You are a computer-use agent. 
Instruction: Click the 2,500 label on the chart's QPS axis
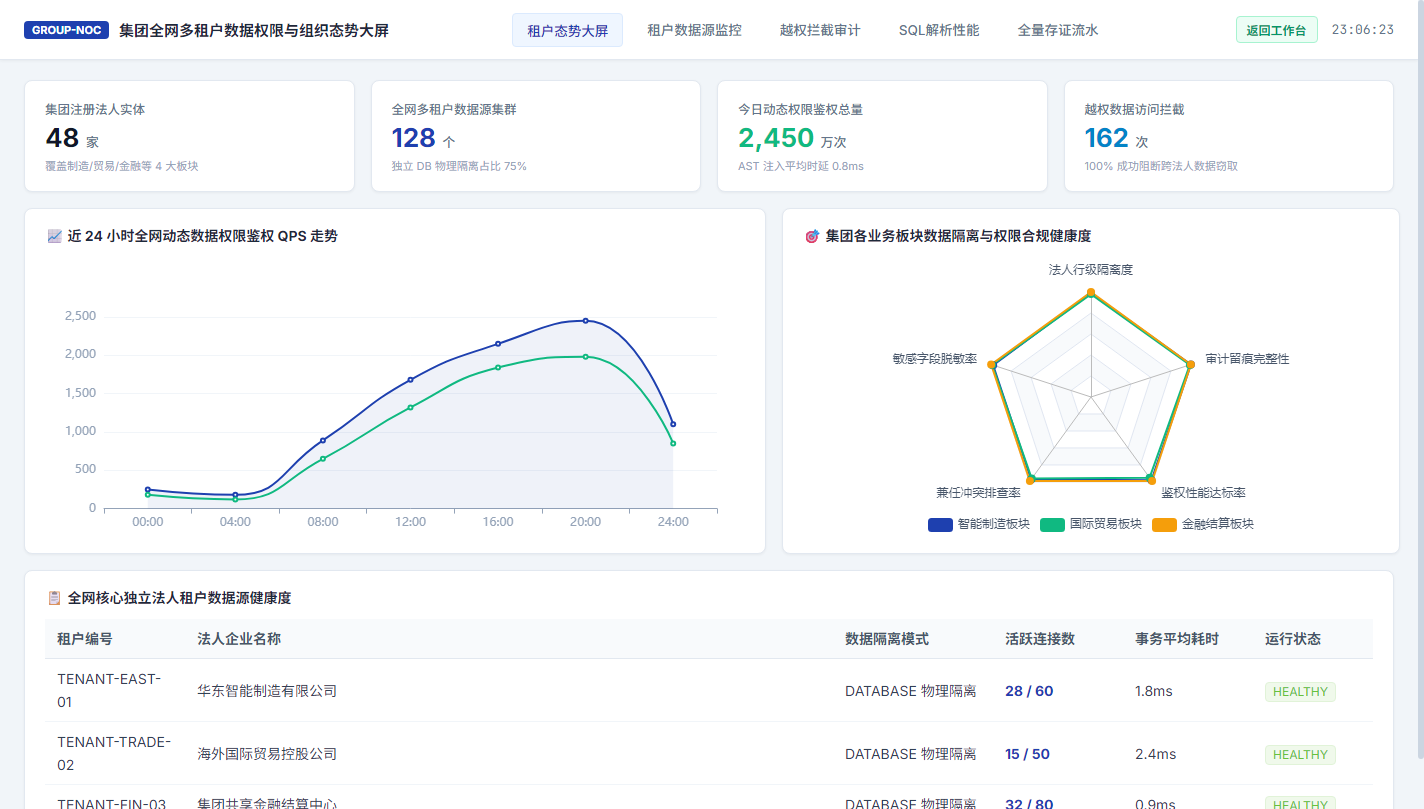tap(80, 316)
